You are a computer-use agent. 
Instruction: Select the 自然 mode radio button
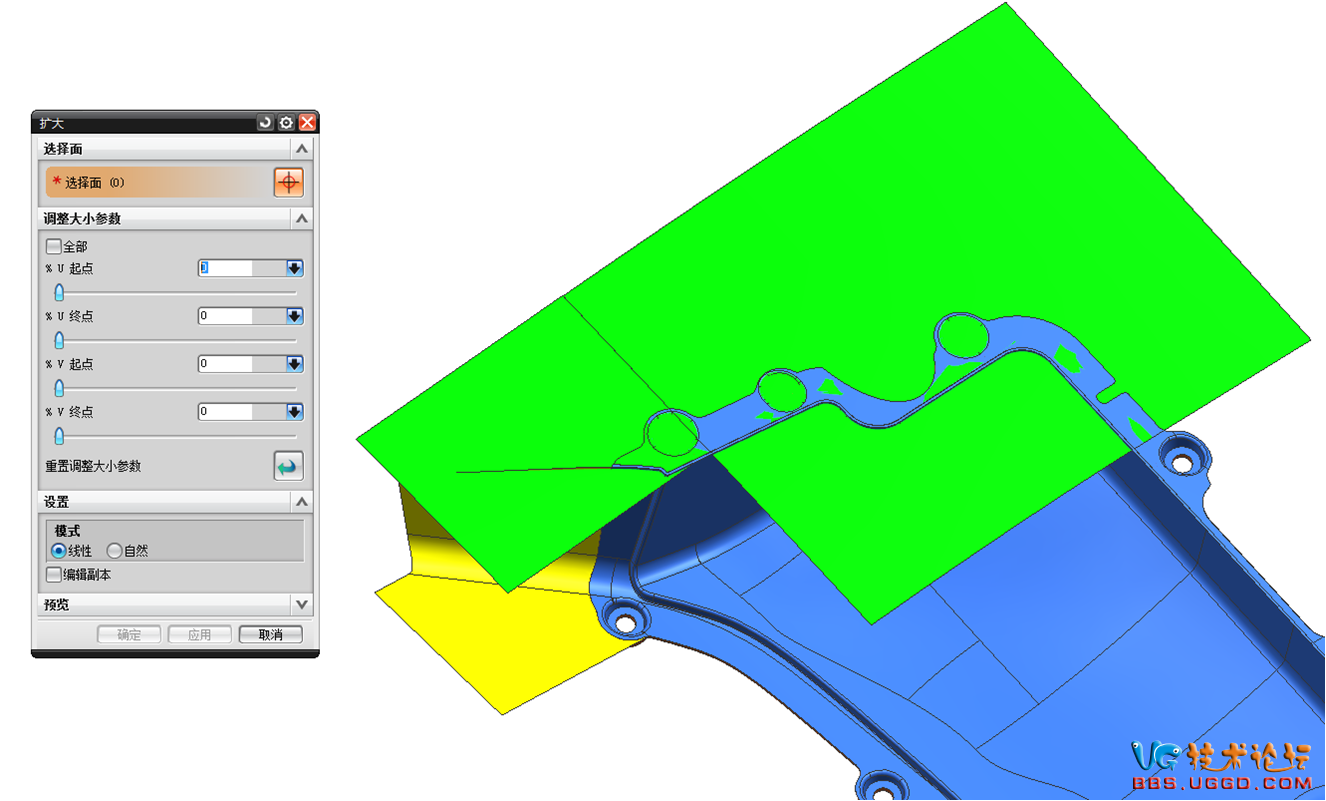tap(114, 551)
